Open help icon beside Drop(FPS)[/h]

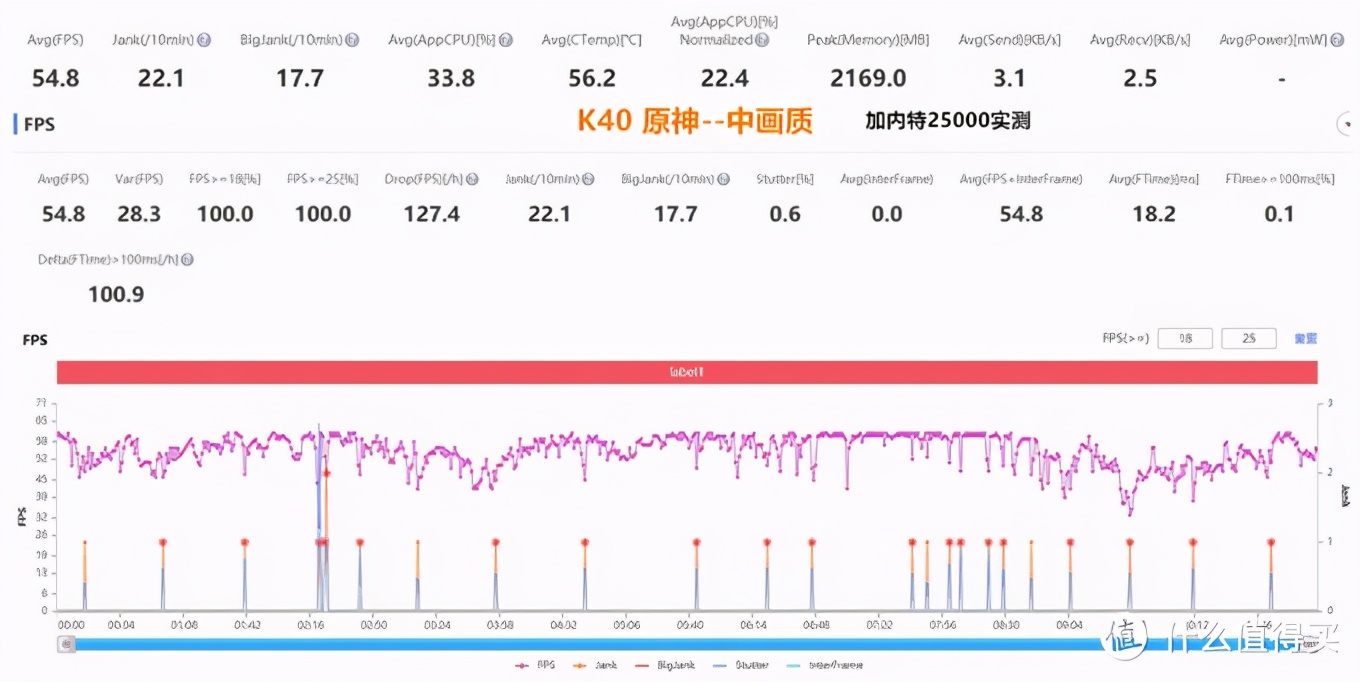[x=472, y=179]
